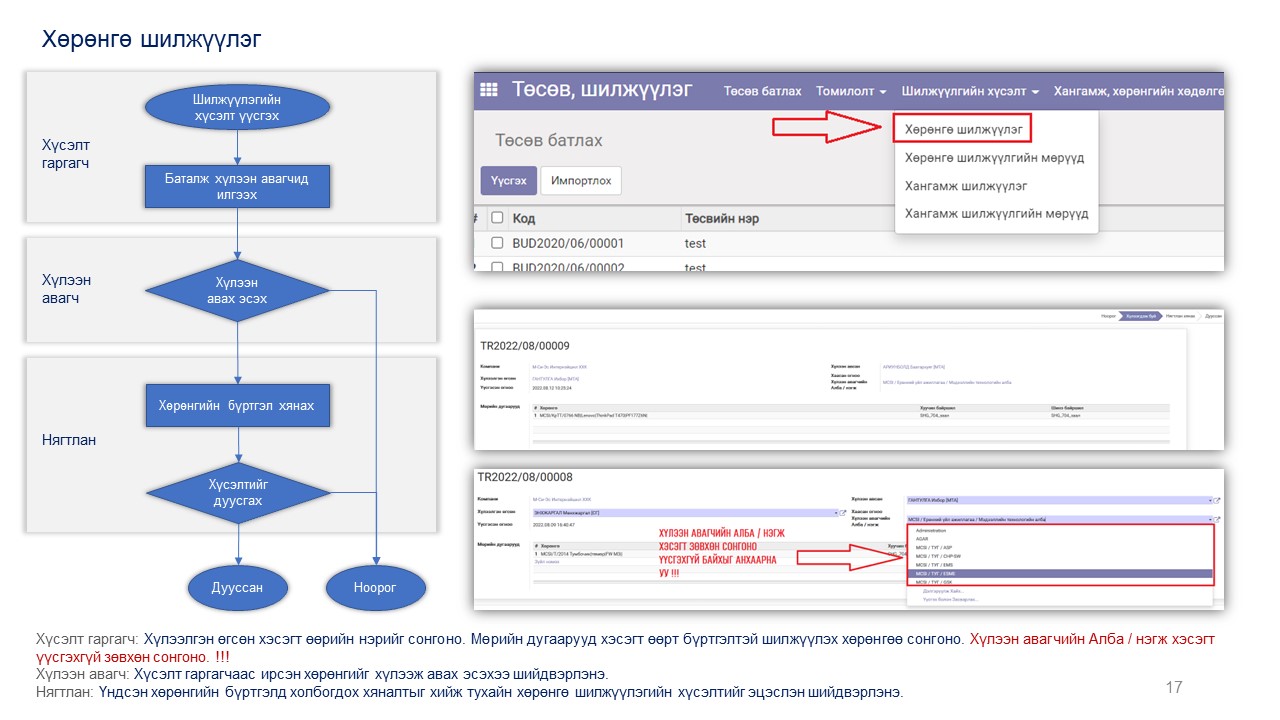Open the apps grid icon beside Төсөв, шилжүүлэг
The image size is (1280, 720).
click(x=489, y=89)
